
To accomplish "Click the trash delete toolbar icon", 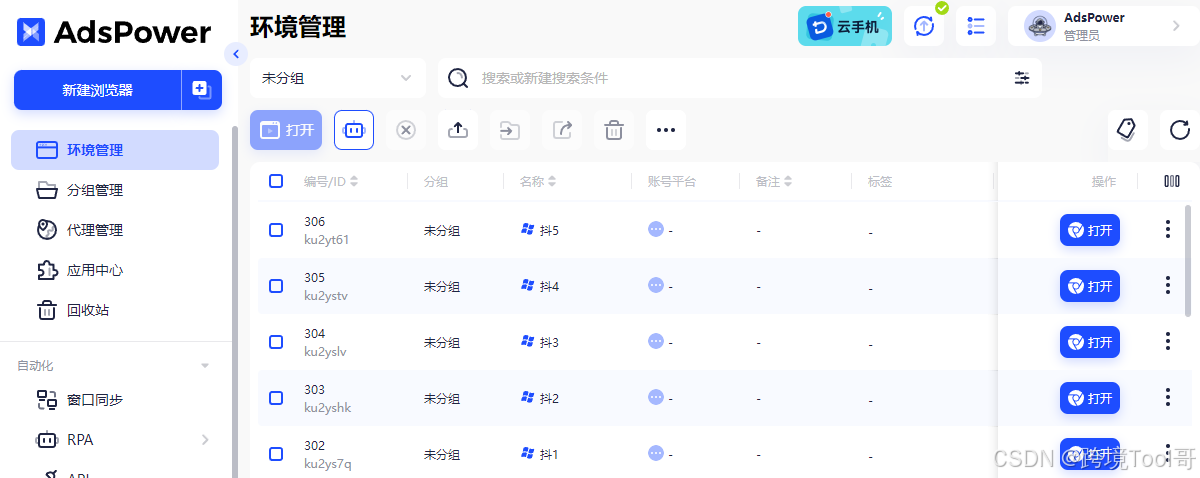I will [614, 130].
